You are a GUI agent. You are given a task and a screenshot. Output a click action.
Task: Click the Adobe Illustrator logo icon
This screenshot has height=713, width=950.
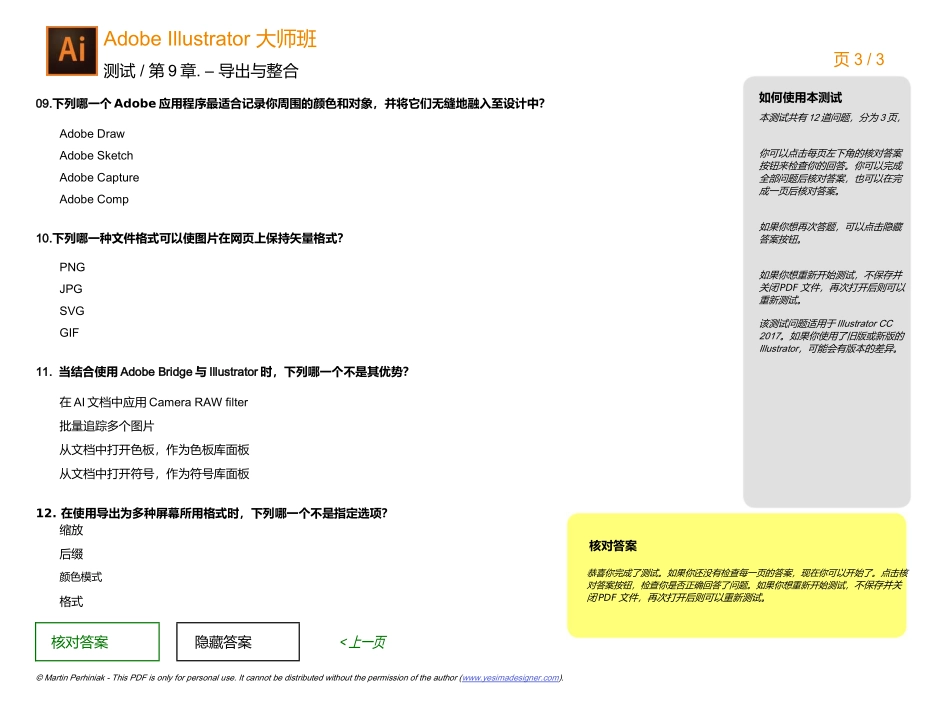tap(69, 49)
